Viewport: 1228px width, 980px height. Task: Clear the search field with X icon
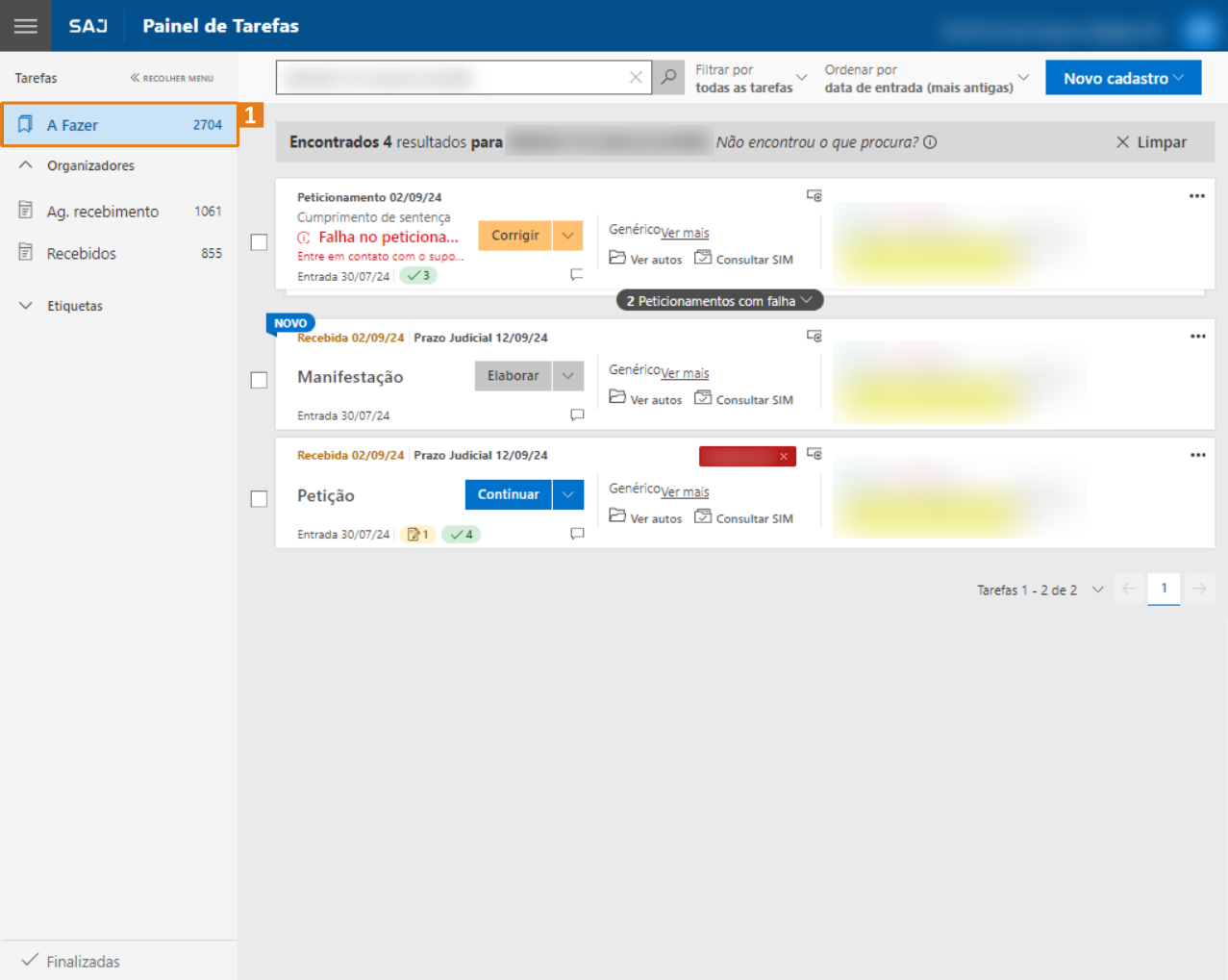636,78
